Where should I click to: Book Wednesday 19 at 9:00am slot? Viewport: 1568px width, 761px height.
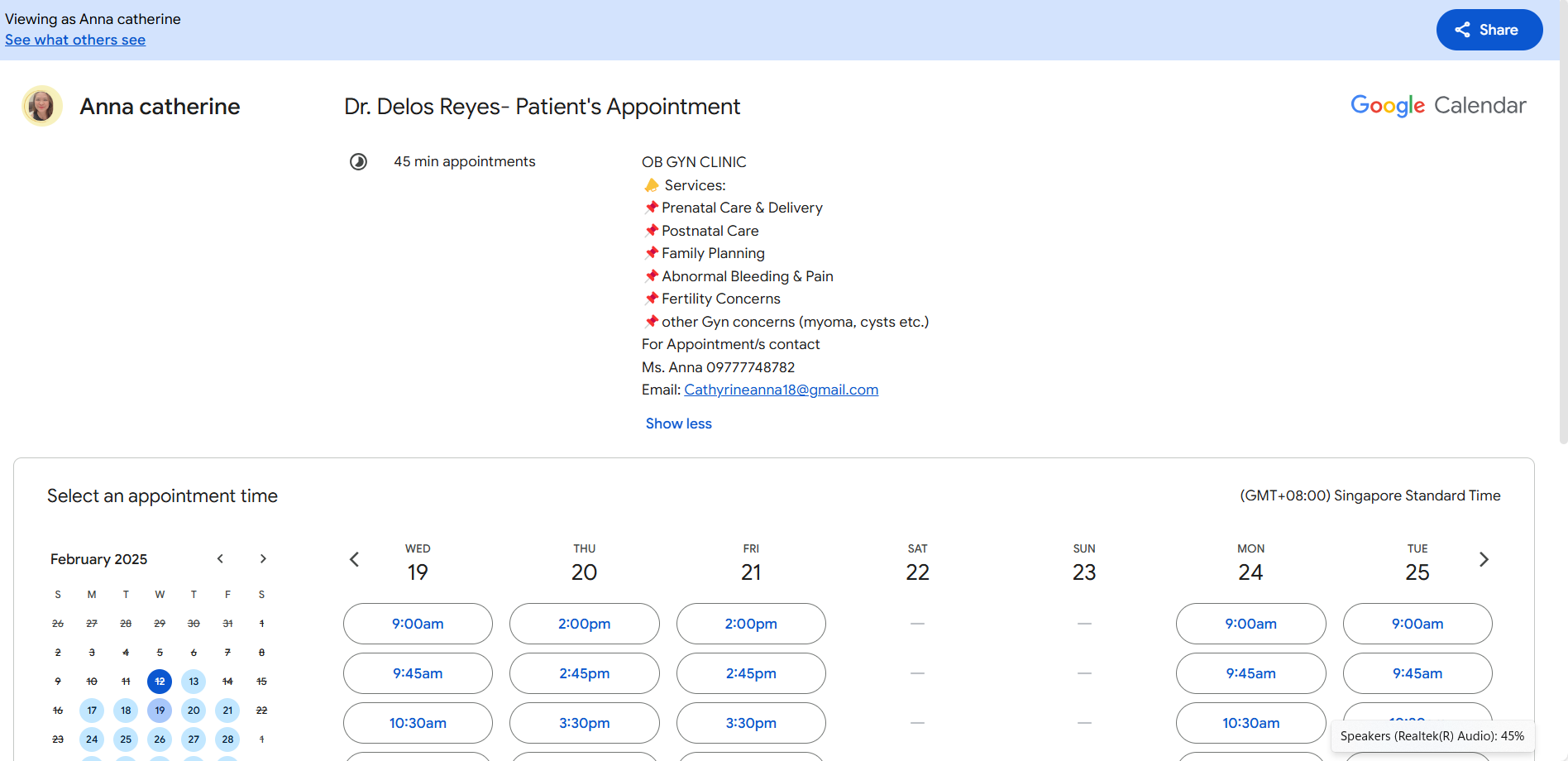pos(418,624)
